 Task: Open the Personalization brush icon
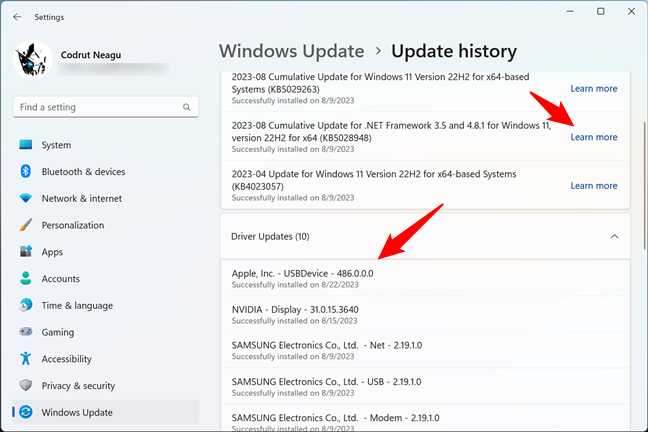(26, 225)
